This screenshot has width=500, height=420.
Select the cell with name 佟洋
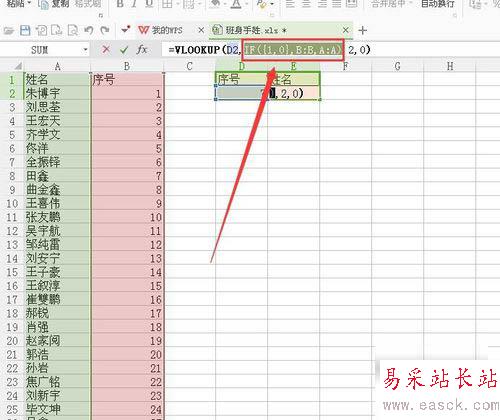point(57,148)
